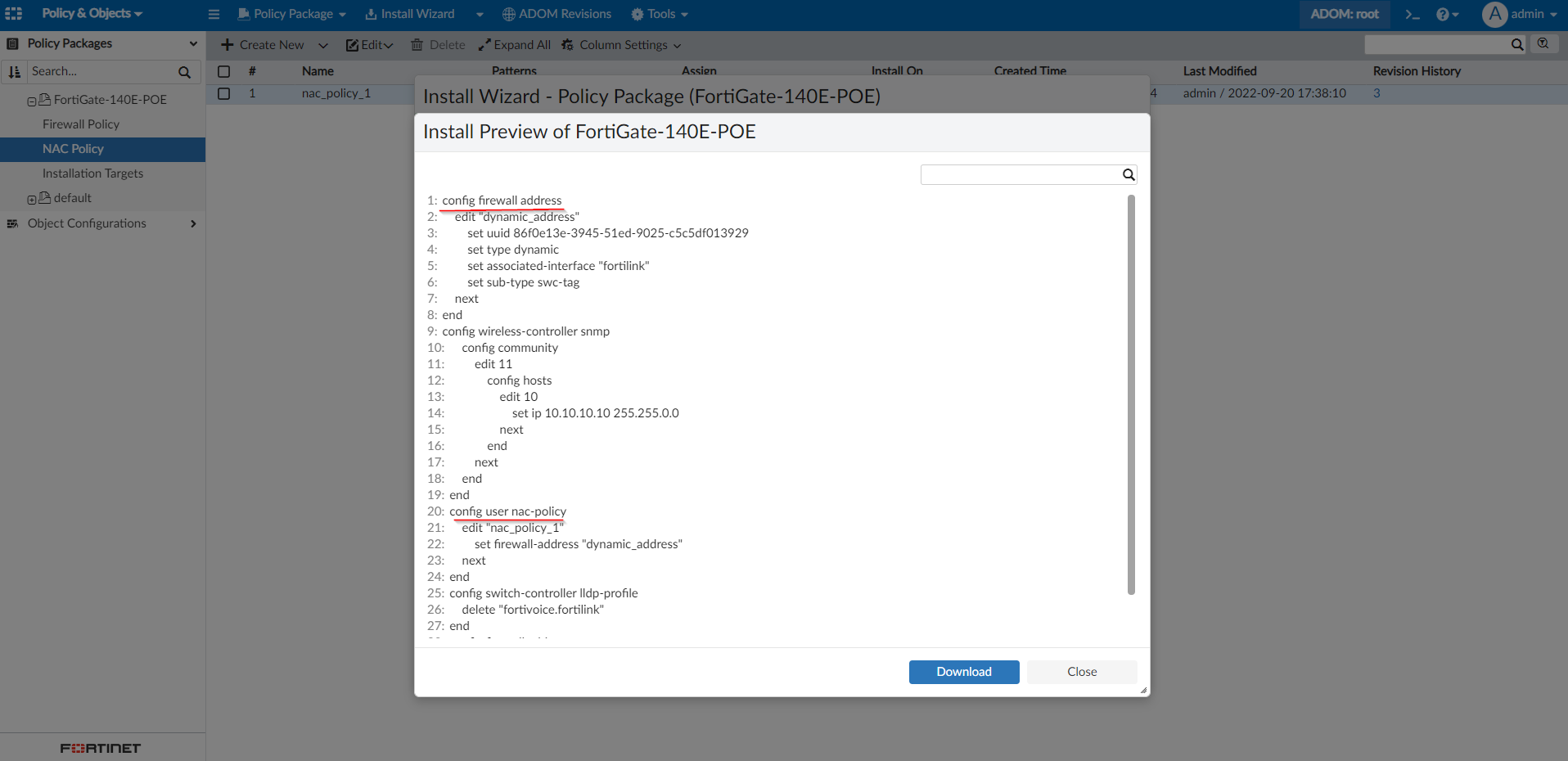Click the resize grip of the Install Wizard dialog
The height and width of the screenshot is (761, 1568).
pyautogui.click(x=1143, y=691)
